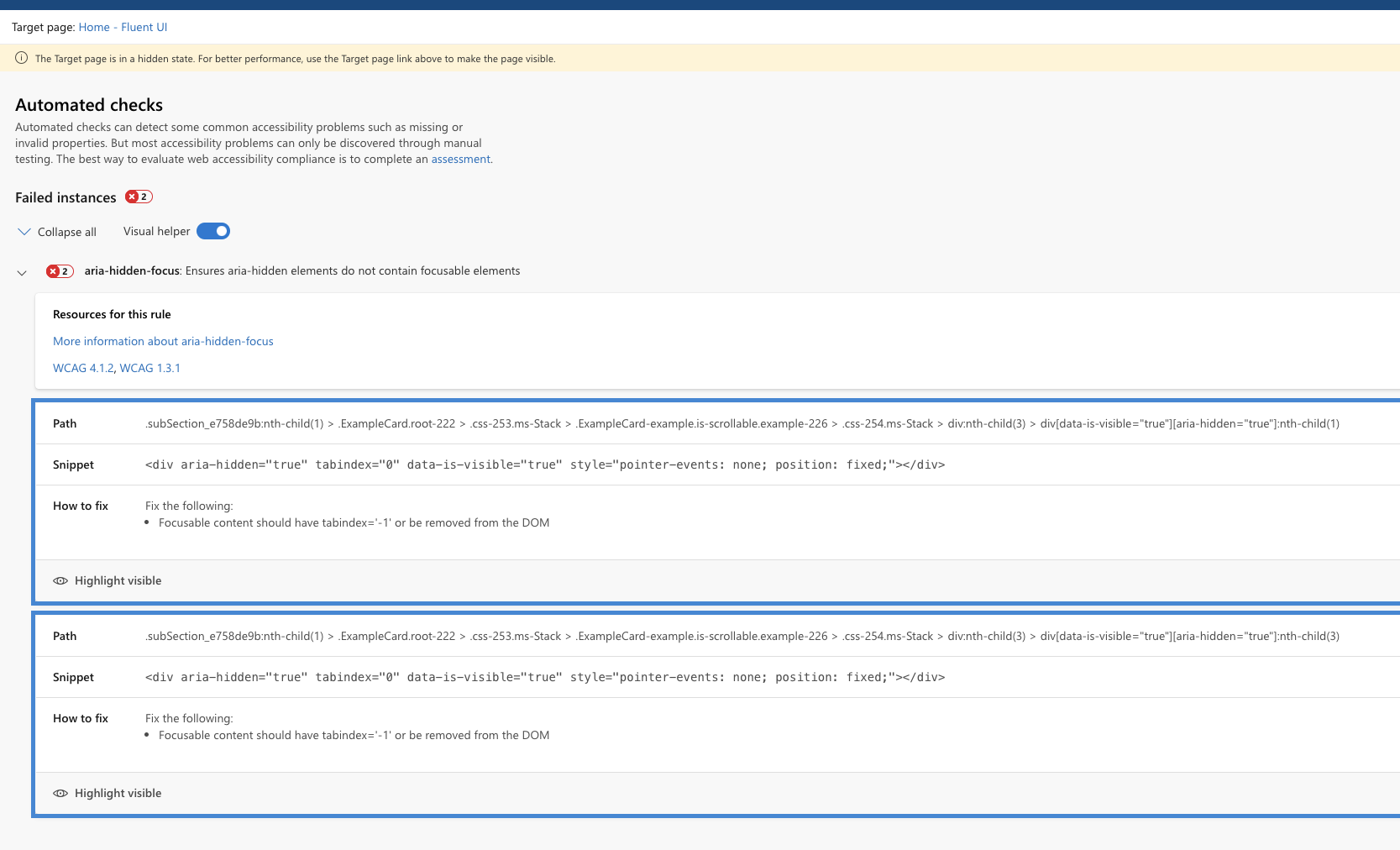
Task: Open the WCAG 1.3.1 reference
Action: [149, 367]
